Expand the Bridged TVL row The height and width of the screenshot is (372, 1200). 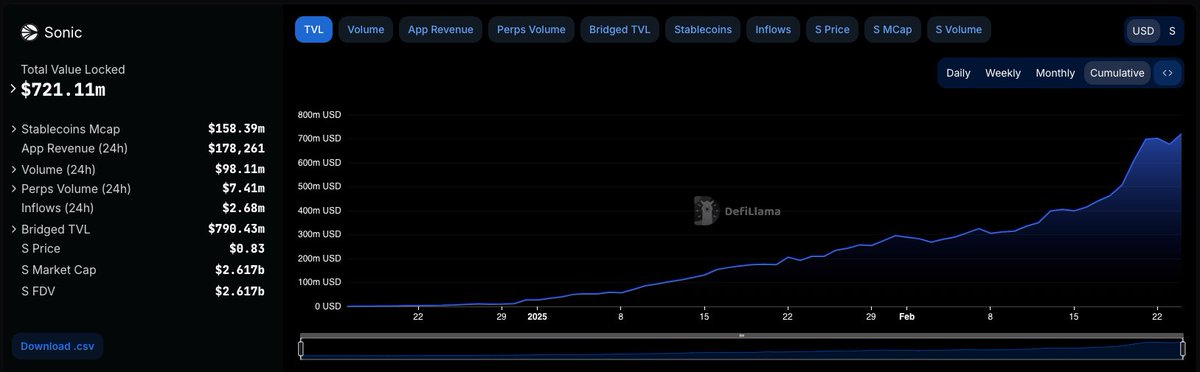13,229
